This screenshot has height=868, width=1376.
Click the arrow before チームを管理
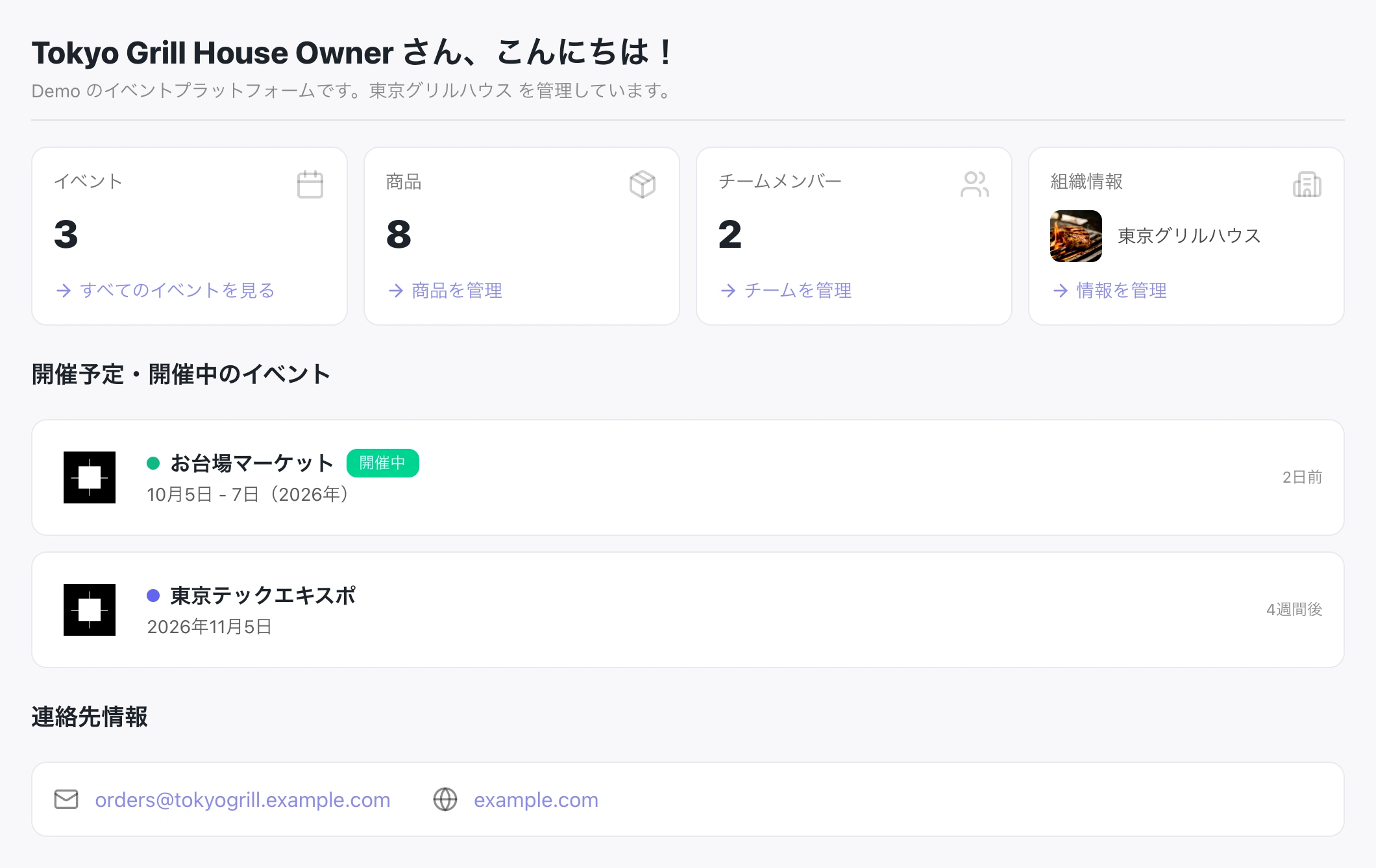[728, 291]
